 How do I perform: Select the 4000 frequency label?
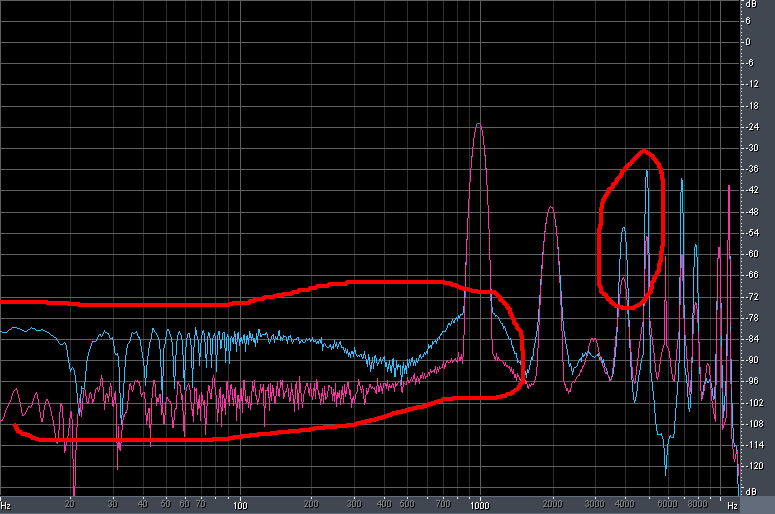625,504
